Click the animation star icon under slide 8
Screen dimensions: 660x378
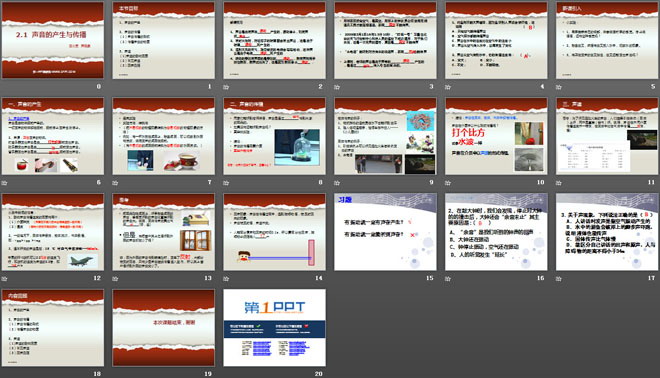[226, 183]
